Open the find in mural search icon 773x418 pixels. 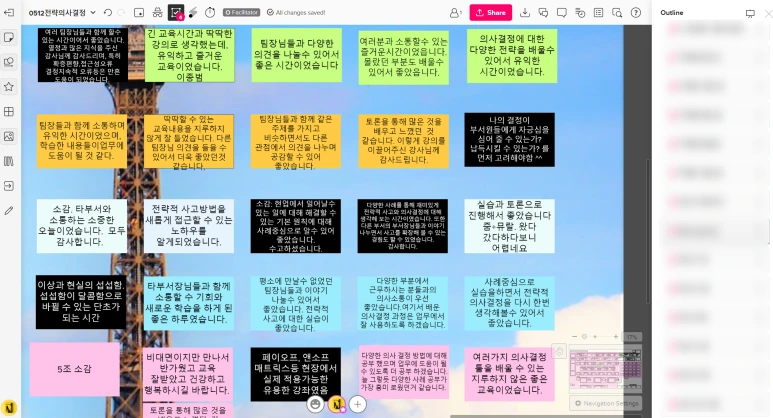[617, 13]
